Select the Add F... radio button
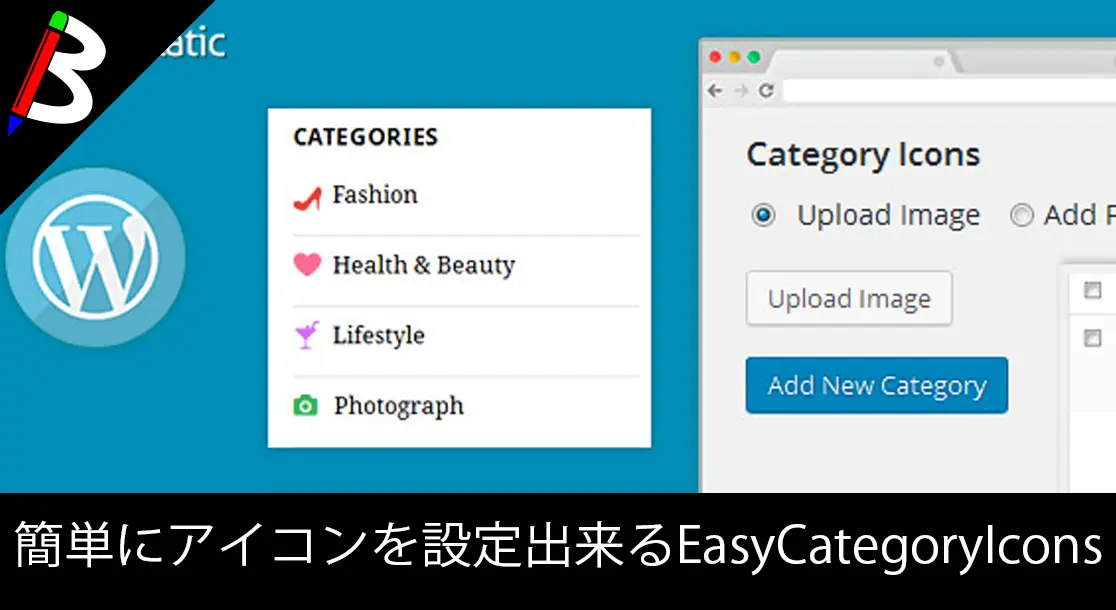Image resolution: width=1116 pixels, height=610 pixels. (x=1021, y=215)
